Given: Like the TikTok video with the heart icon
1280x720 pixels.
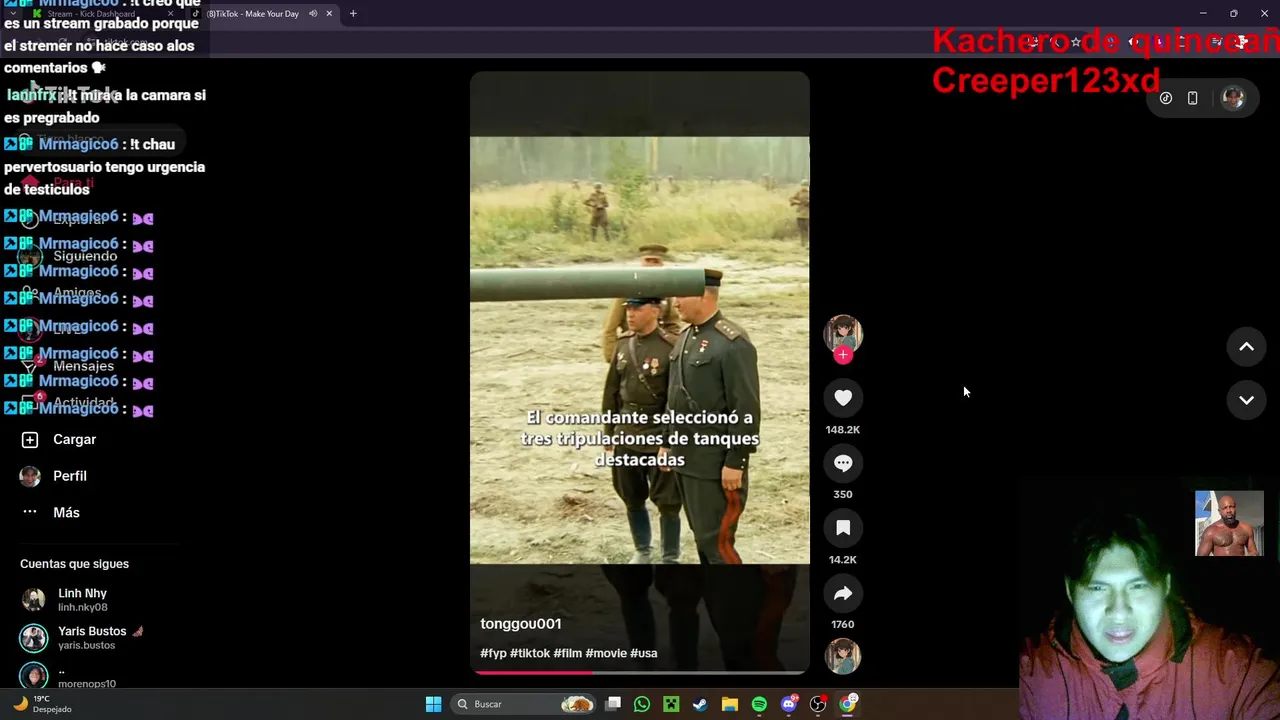Looking at the screenshot, I should (843, 398).
